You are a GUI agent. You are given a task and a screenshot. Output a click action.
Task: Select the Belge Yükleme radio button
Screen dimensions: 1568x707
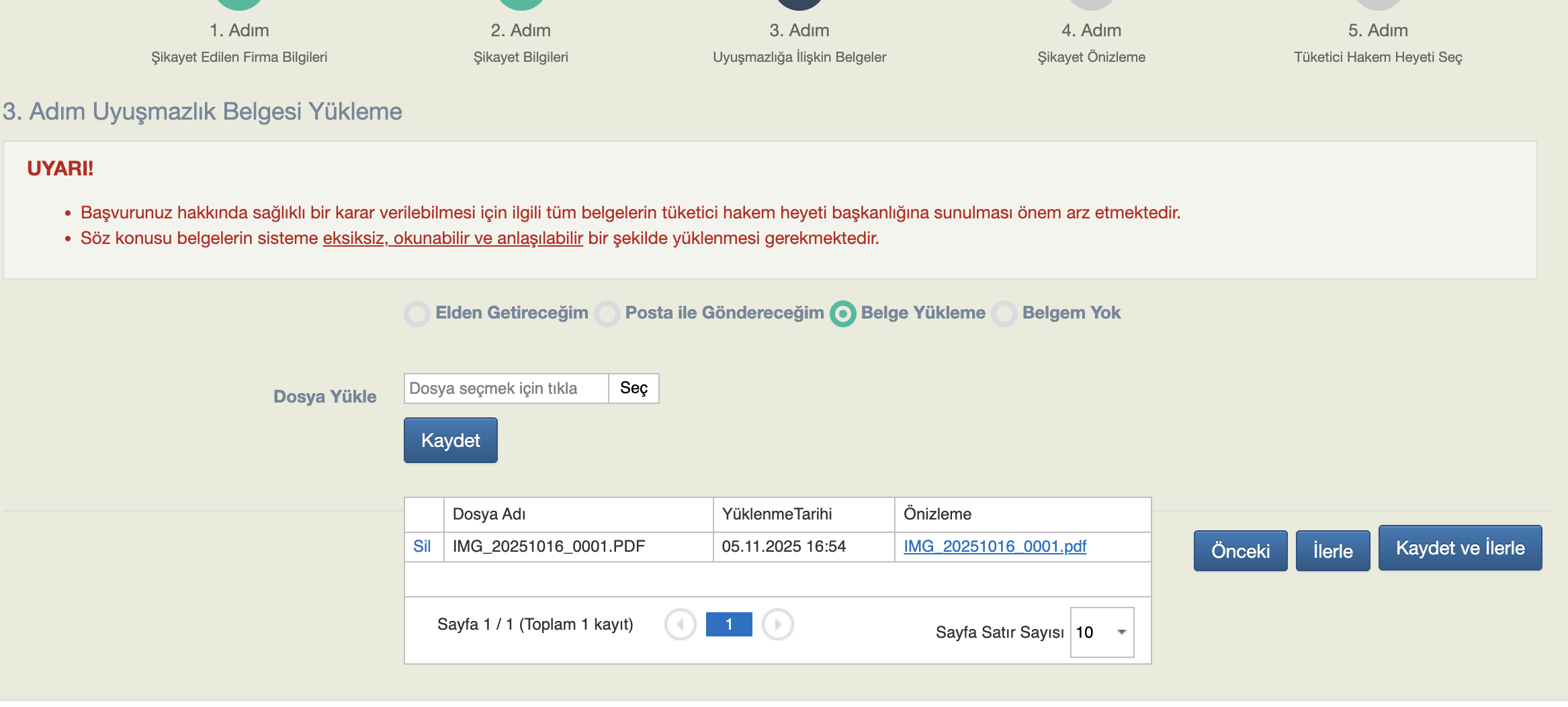[x=843, y=314]
